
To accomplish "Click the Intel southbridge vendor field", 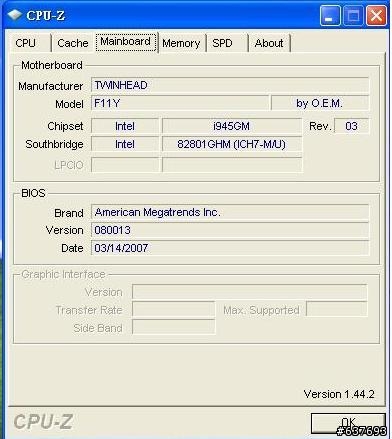I will 125,144.
